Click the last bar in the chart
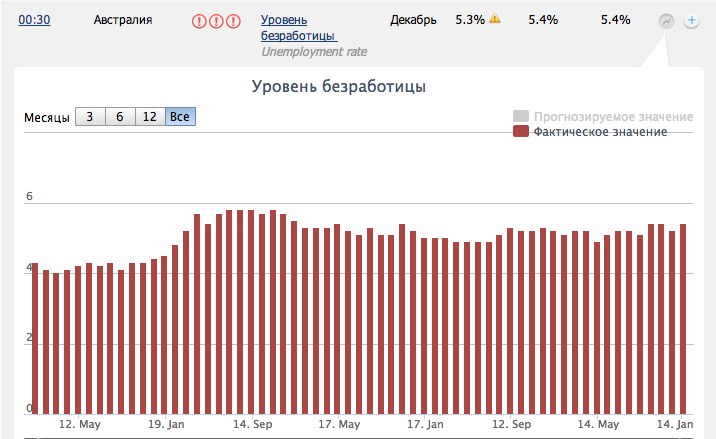Viewport: 716px width, 439px height. click(683, 319)
